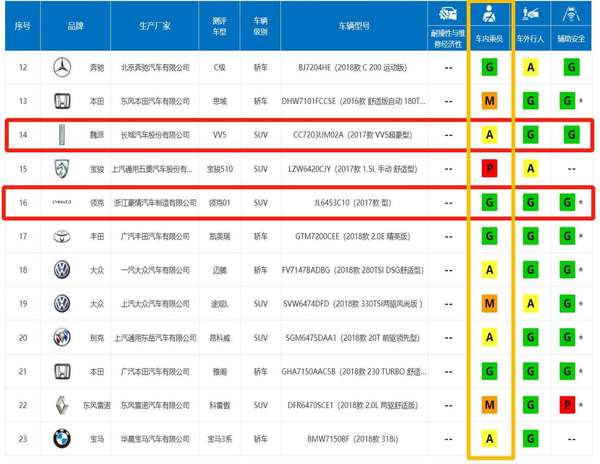Click vehicle model BJ7204HE (2018款 C 200)
The image size is (600, 464).
pos(352,68)
